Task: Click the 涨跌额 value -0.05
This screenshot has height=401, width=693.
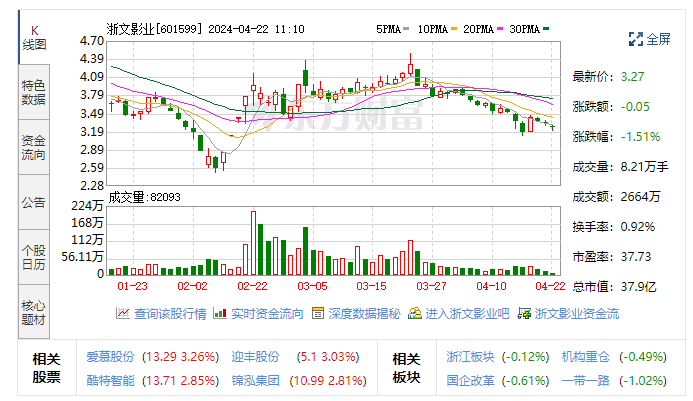Action: pyautogui.click(x=635, y=107)
